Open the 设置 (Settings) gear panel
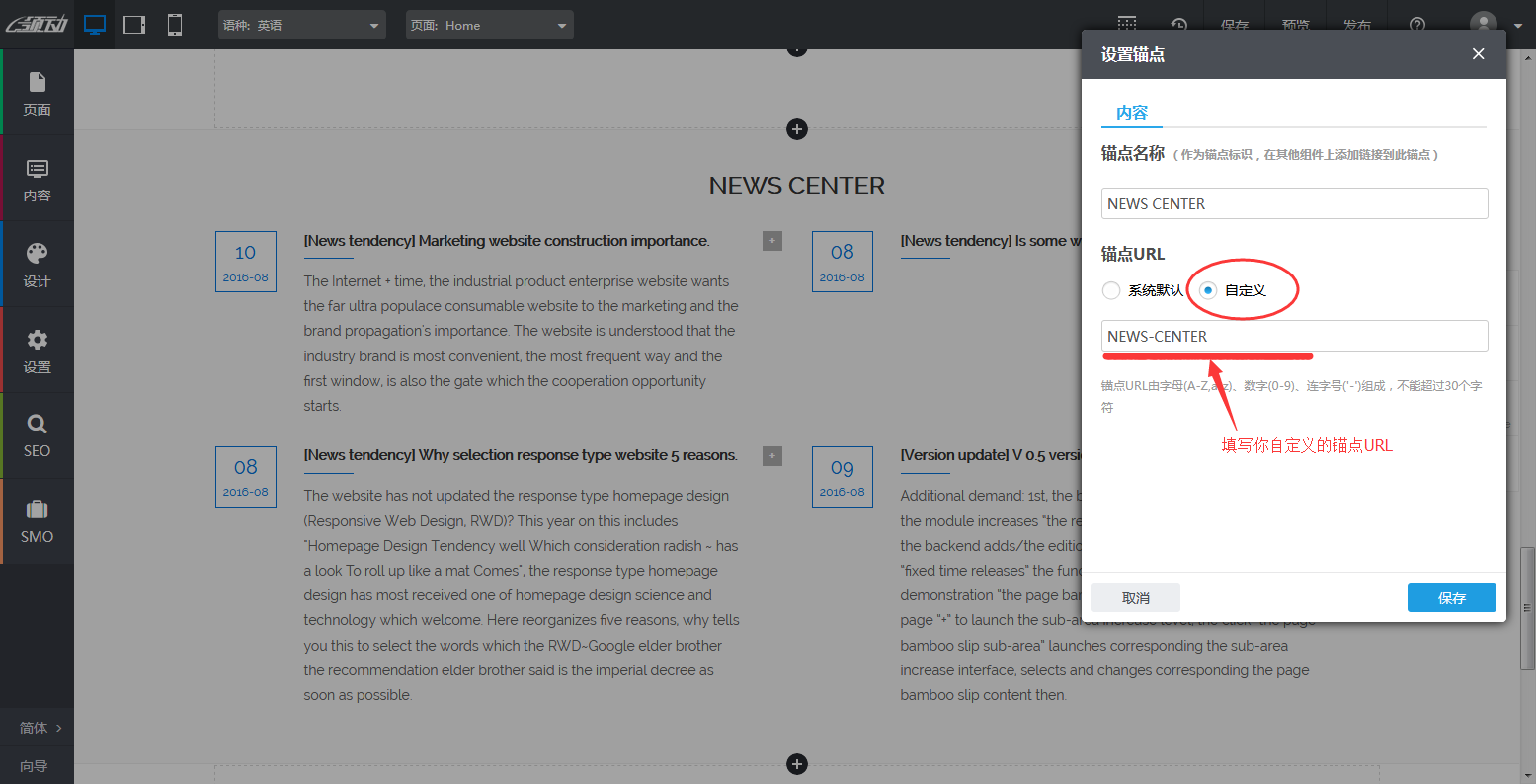The image size is (1536, 784). tap(38, 351)
